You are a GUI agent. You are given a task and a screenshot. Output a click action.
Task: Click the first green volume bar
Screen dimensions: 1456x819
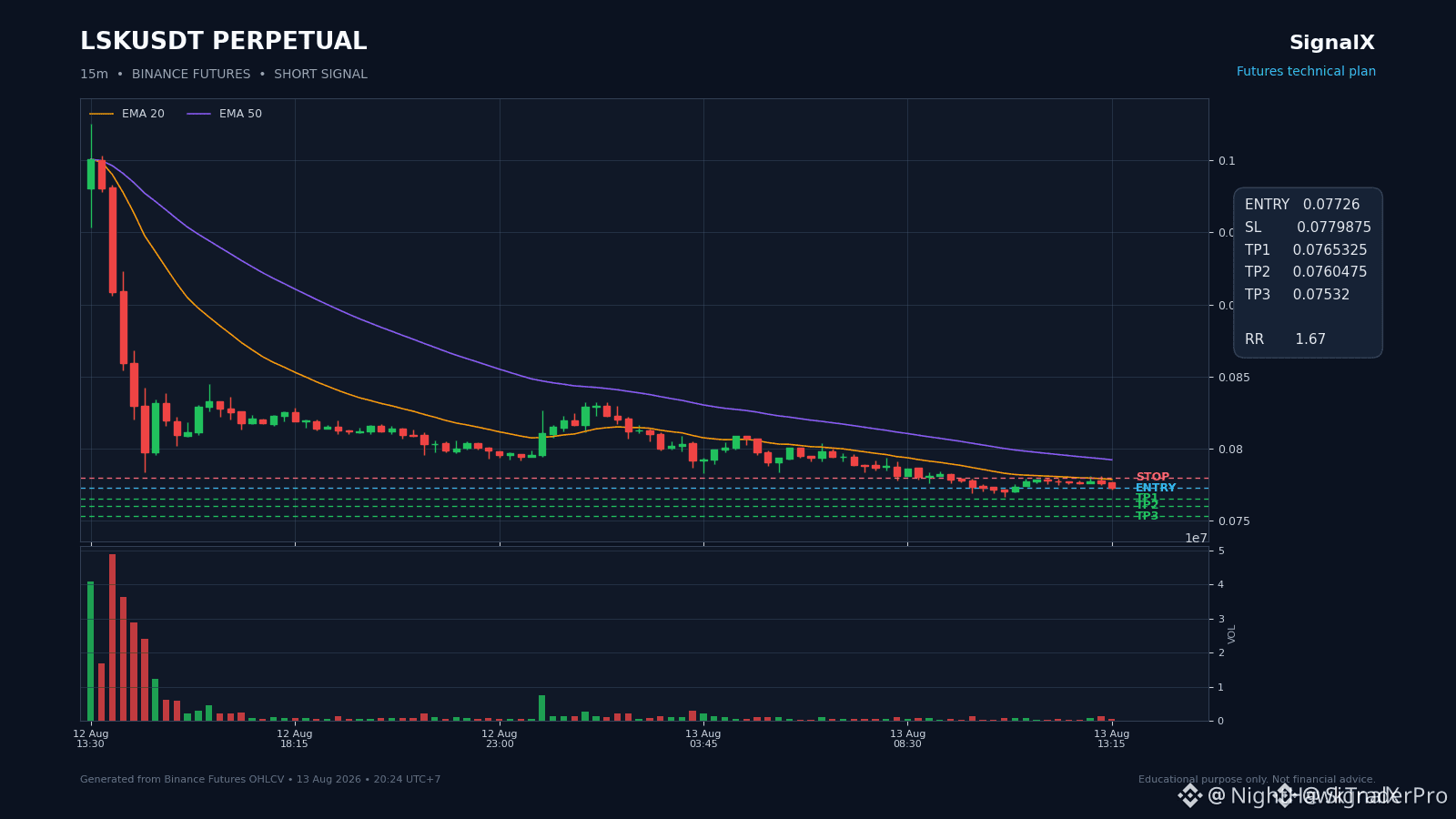[91, 651]
